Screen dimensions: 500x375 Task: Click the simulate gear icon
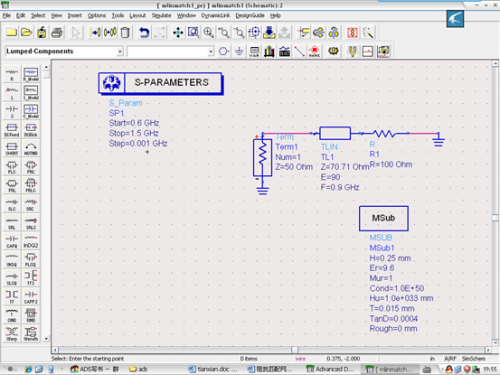pyautogui.click(x=333, y=51)
